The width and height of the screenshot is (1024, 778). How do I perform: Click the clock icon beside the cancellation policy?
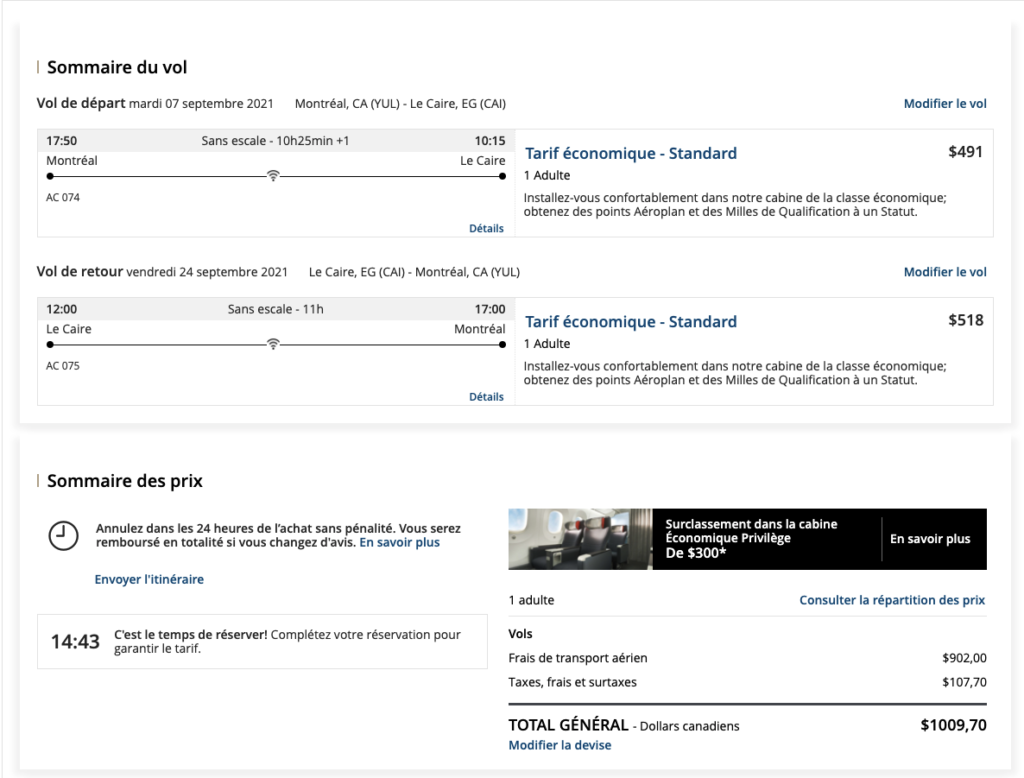tap(64, 535)
